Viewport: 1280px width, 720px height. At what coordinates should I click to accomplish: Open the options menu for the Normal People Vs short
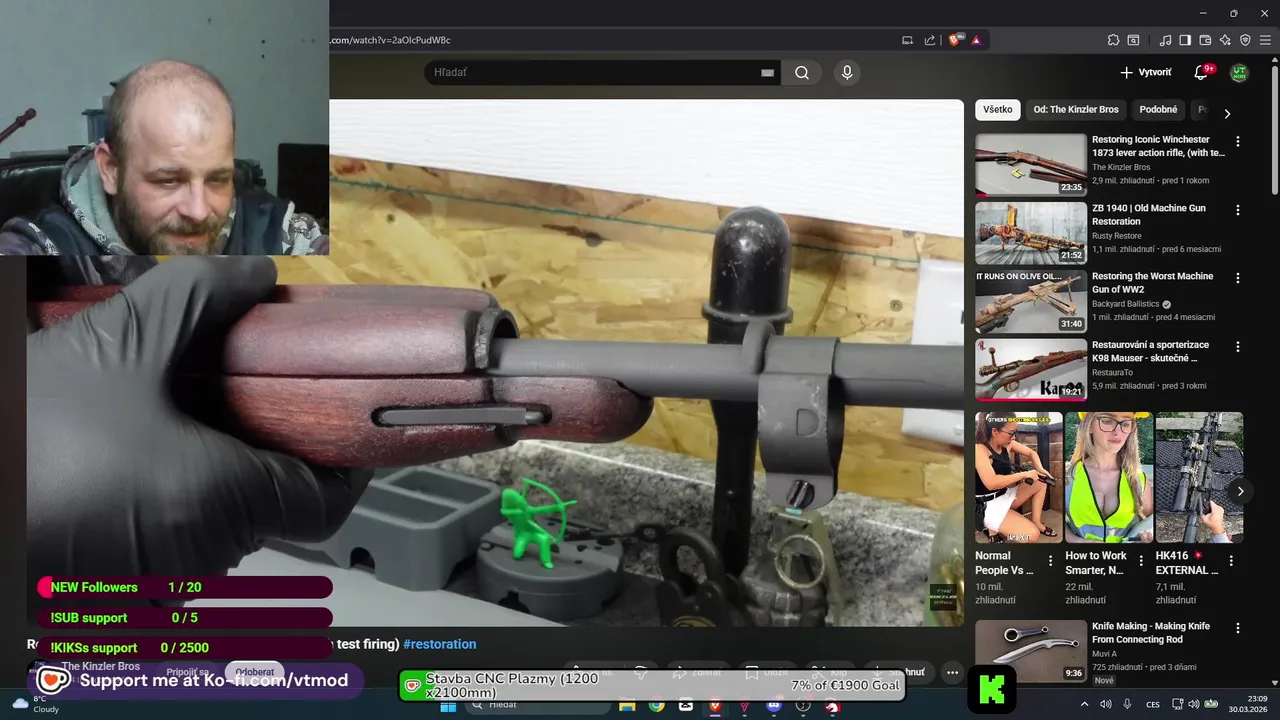(1050, 561)
